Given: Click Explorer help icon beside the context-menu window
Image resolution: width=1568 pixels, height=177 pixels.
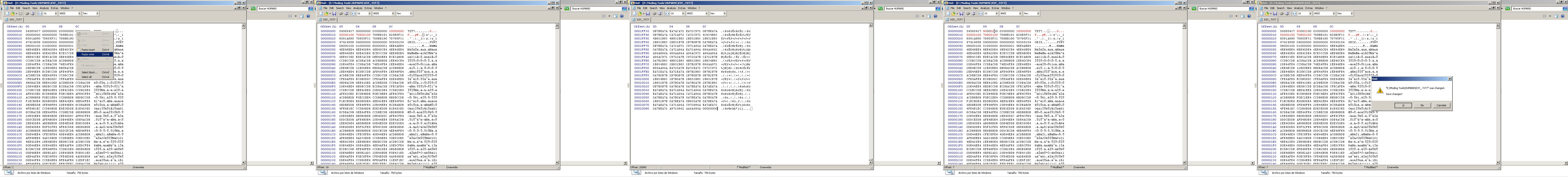Looking at the screenshot, I should 309,16.
